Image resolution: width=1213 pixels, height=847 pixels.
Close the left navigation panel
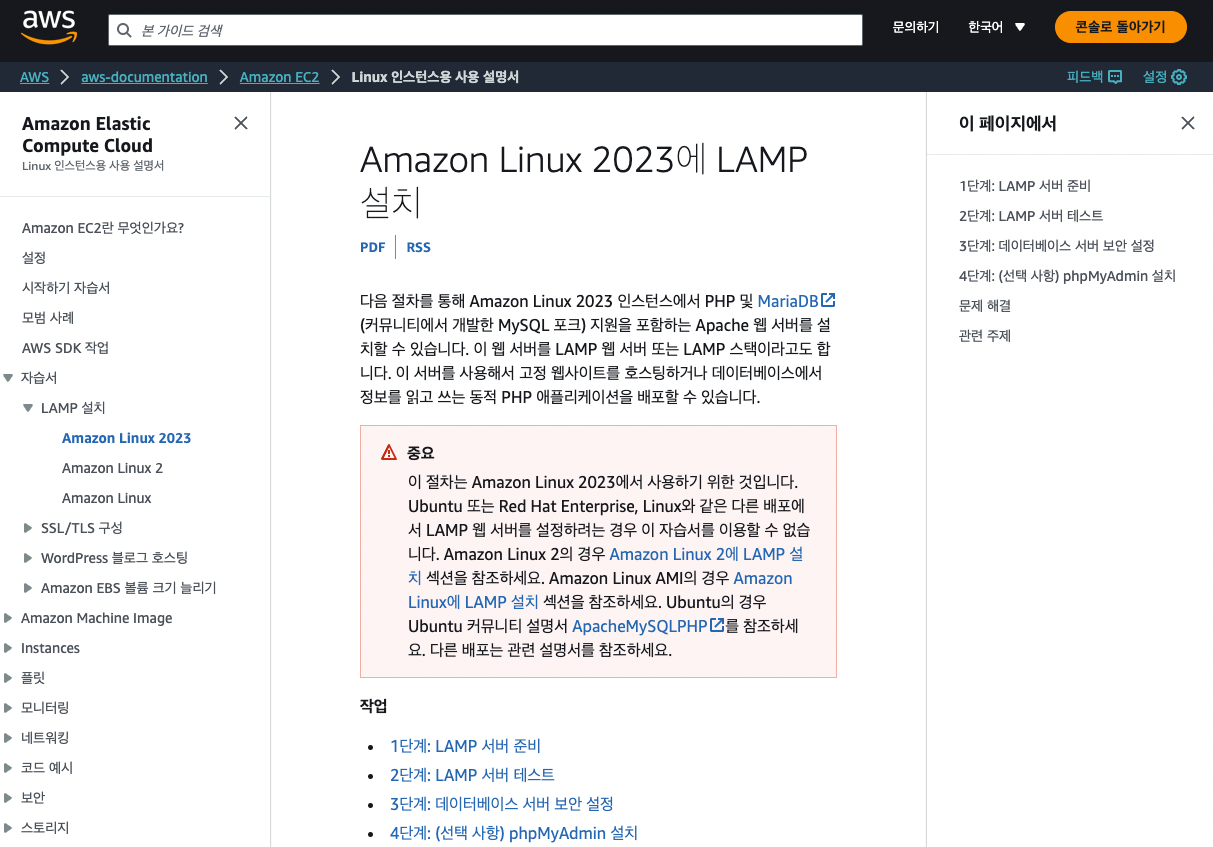[241, 123]
